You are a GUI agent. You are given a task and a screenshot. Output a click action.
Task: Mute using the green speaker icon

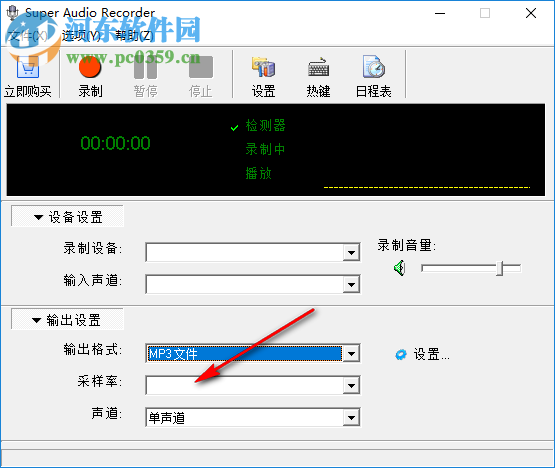pyautogui.click(x=400, y=268)
